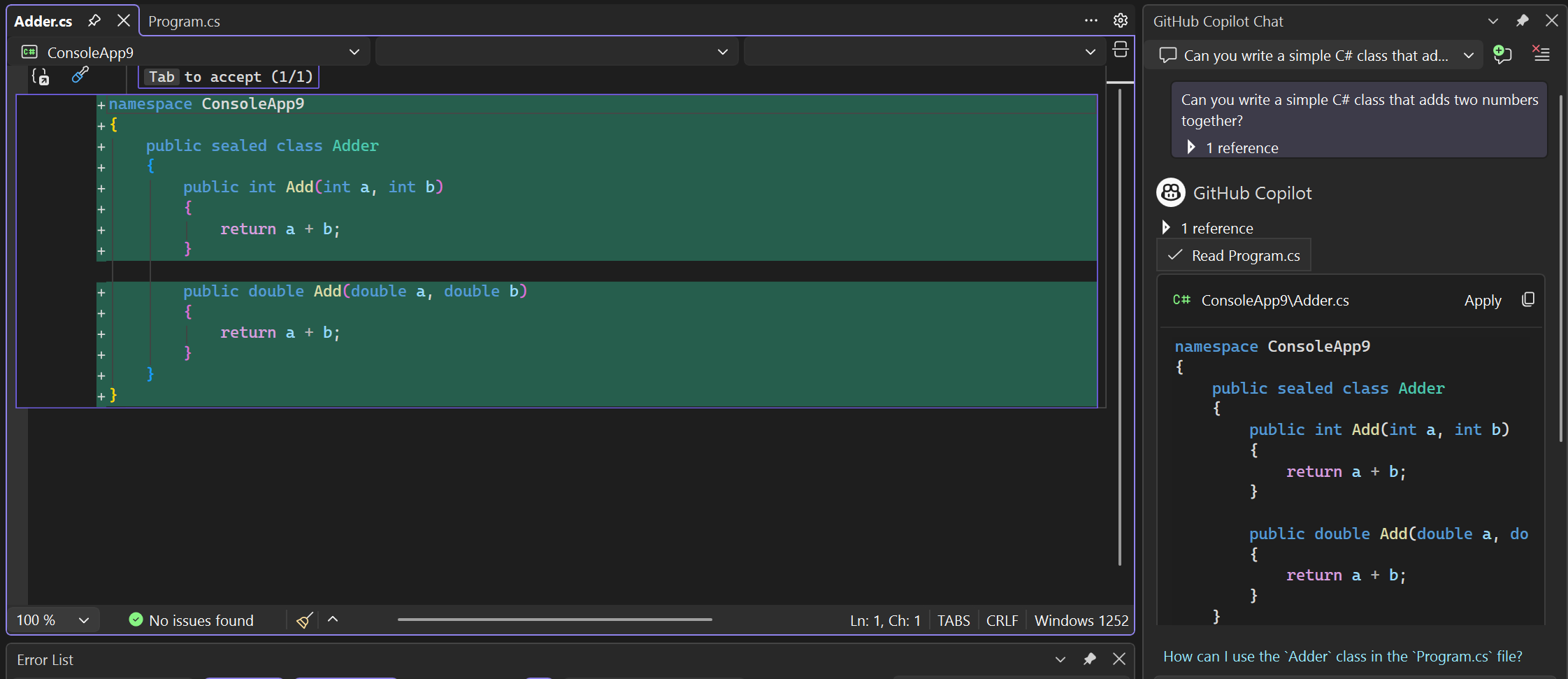This screenshot has width=1568, height=679.
Task: Expand the 1 reference disclosure in the chat question
Action: point(1191,148)
